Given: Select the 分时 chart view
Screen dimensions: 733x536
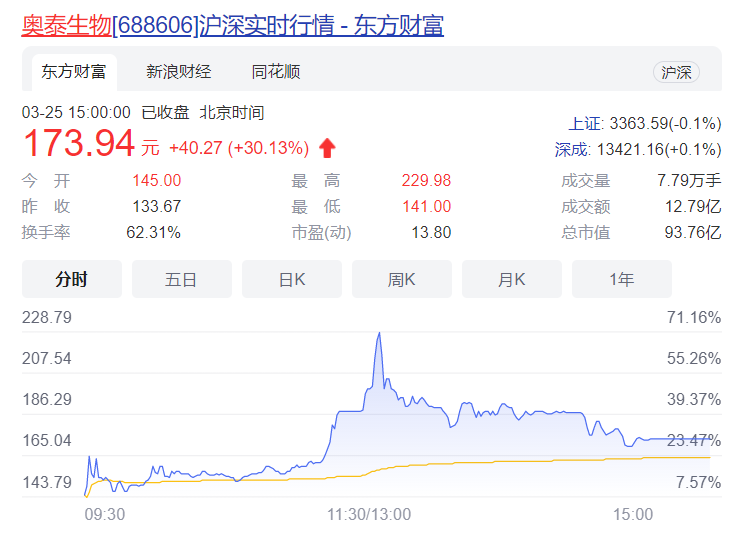Looking at the screenshot, I should (x=72, y=279).
